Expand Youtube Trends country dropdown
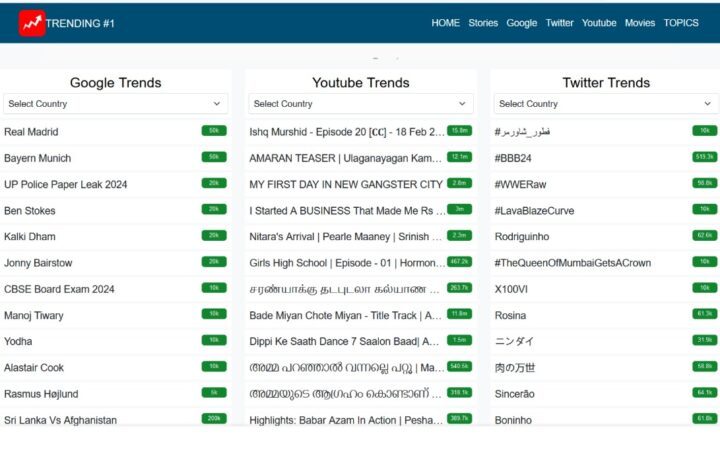The height and width of the screenshot is (475, 720). 360,104
